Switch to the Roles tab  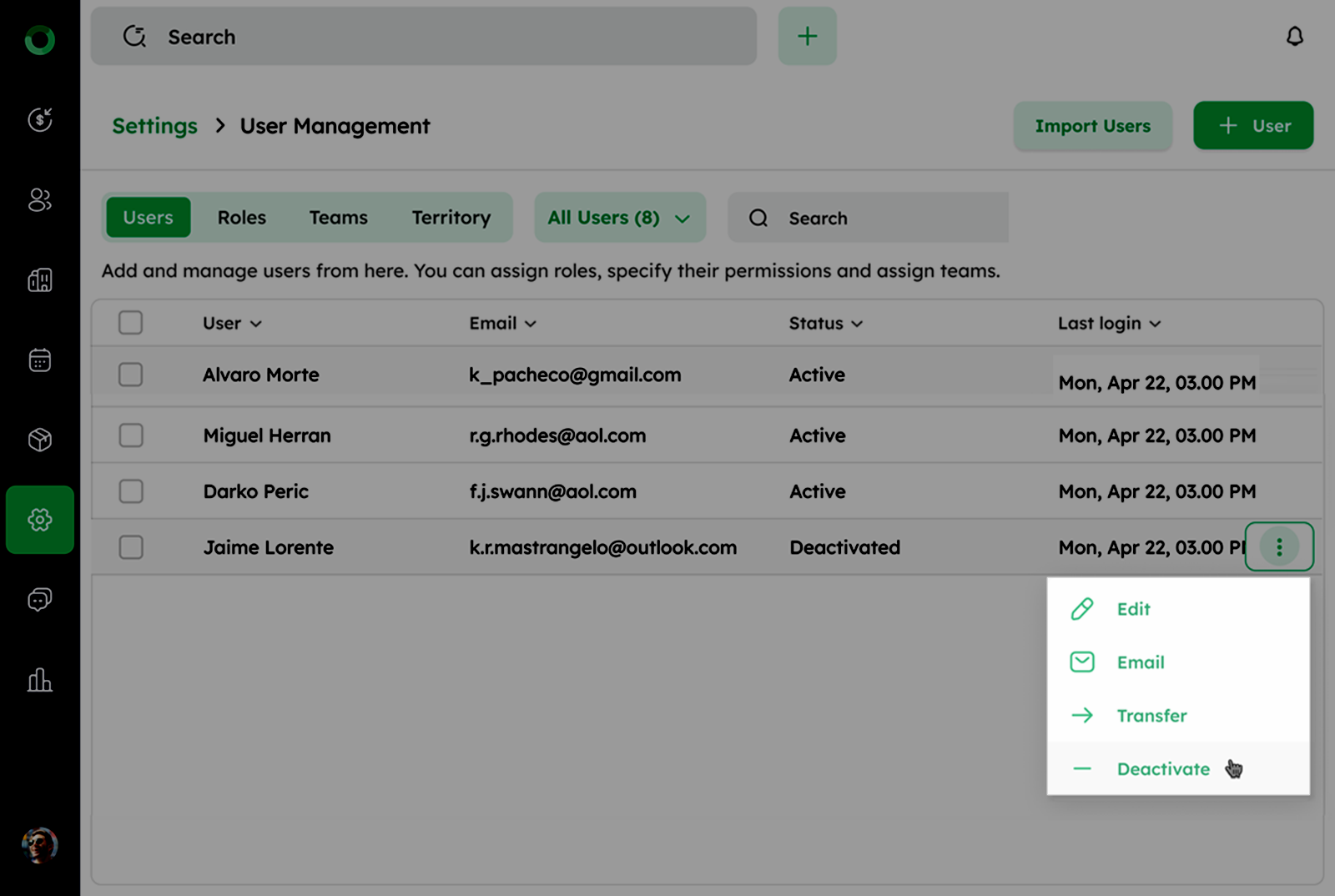pyautogui.click(x=241, y=218)
